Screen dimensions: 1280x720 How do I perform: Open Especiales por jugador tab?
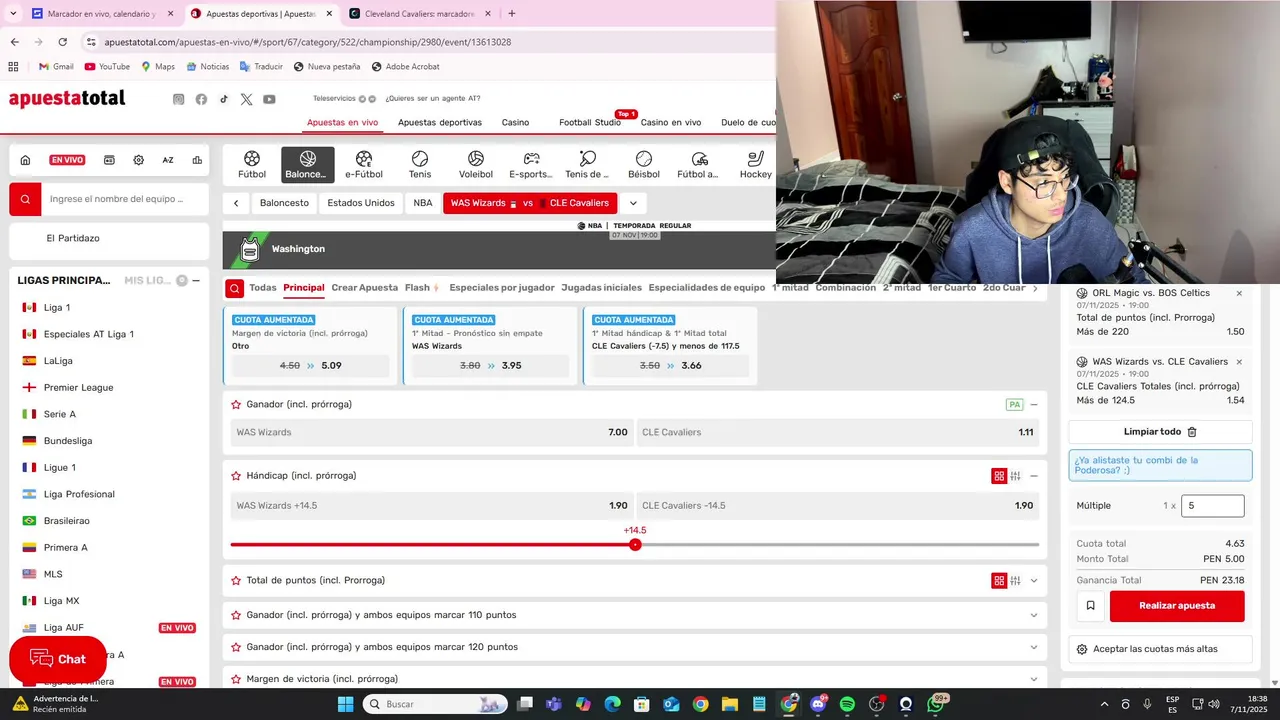pos(502,288)
